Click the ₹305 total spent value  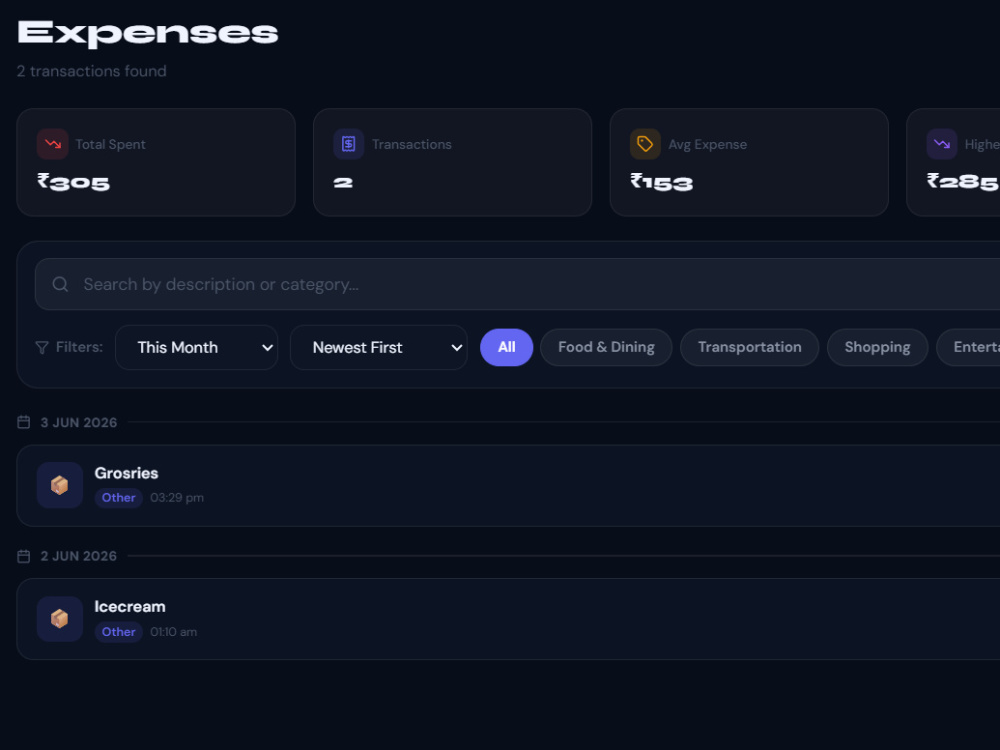point(73,182)
